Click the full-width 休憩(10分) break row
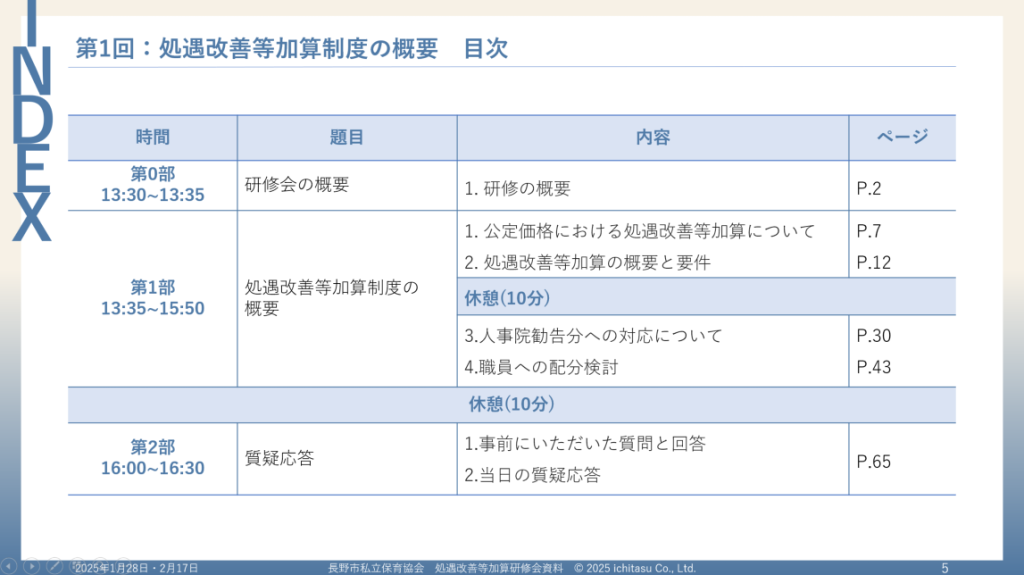This screenshot has width=1024, height=575. tap(512, 404)
